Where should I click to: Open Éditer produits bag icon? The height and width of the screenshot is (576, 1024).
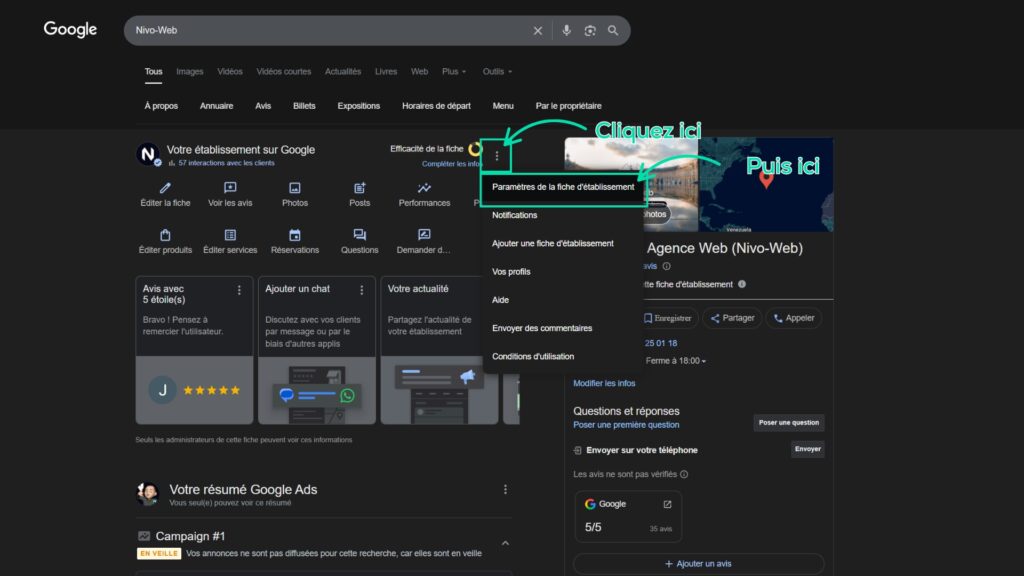(x=165, y=235)
